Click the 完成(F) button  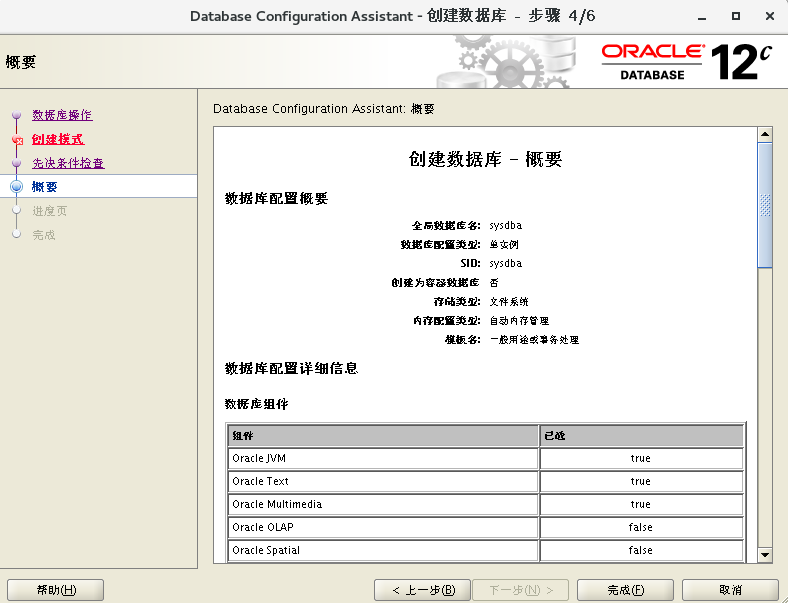tap(625, 590)
